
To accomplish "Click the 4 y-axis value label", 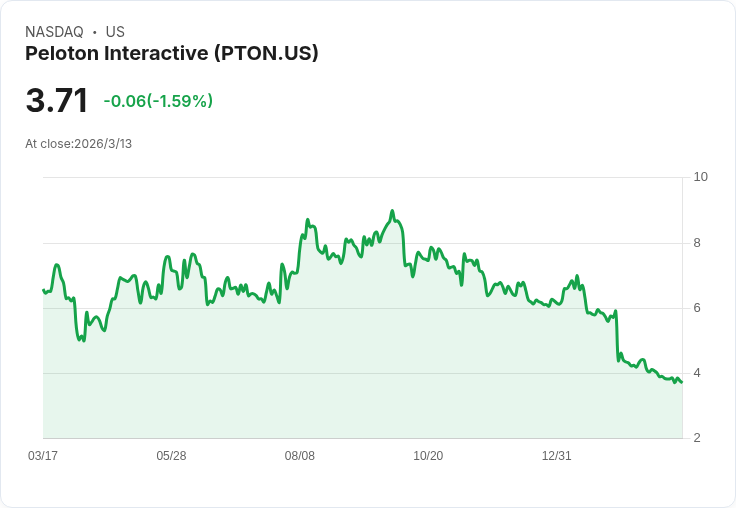I will tap(697, 373).
